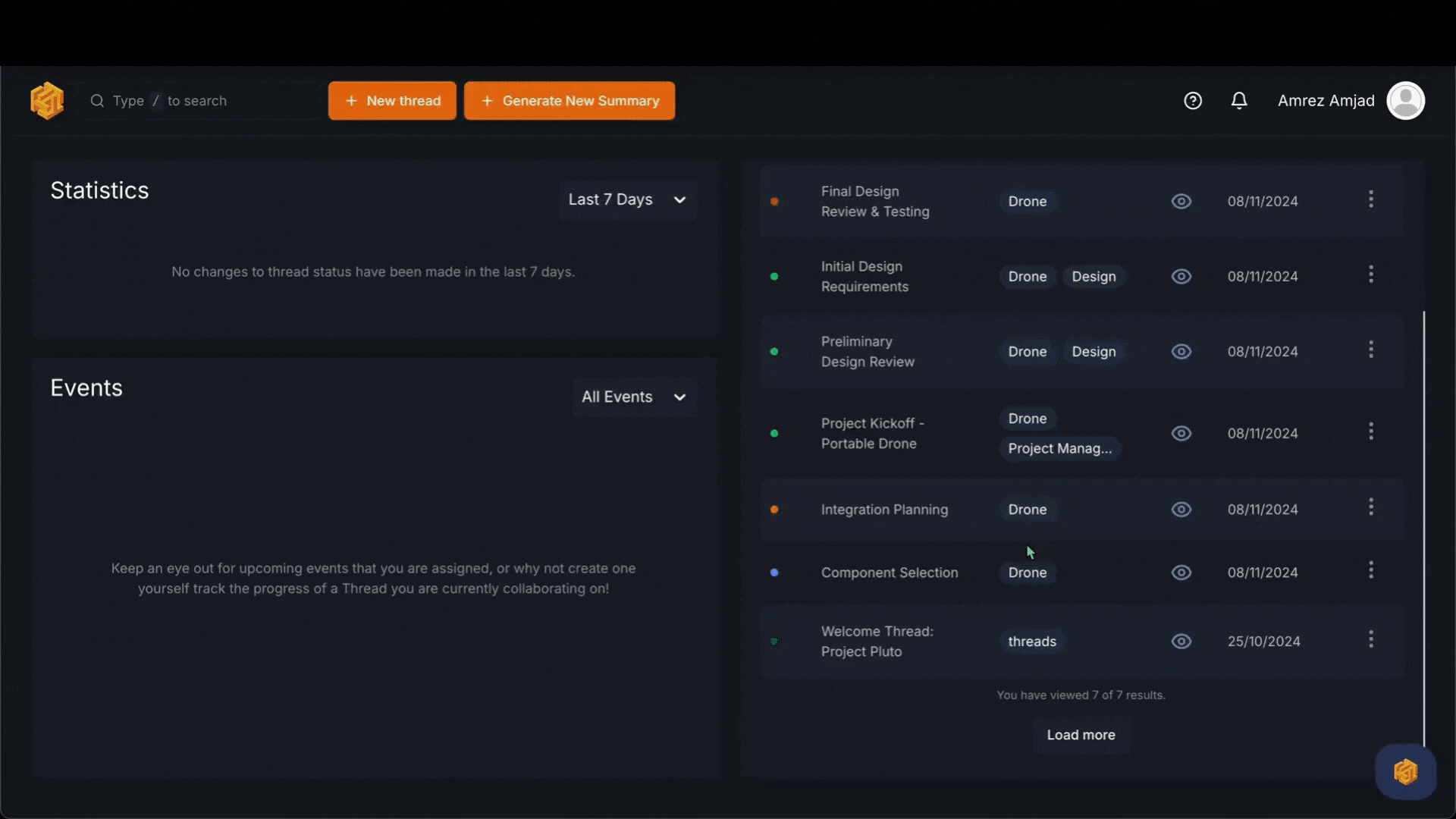Viewport: 1456px width, 819px height.
Task: Check notifications via the bell icon
Action: coord(1239,100)
